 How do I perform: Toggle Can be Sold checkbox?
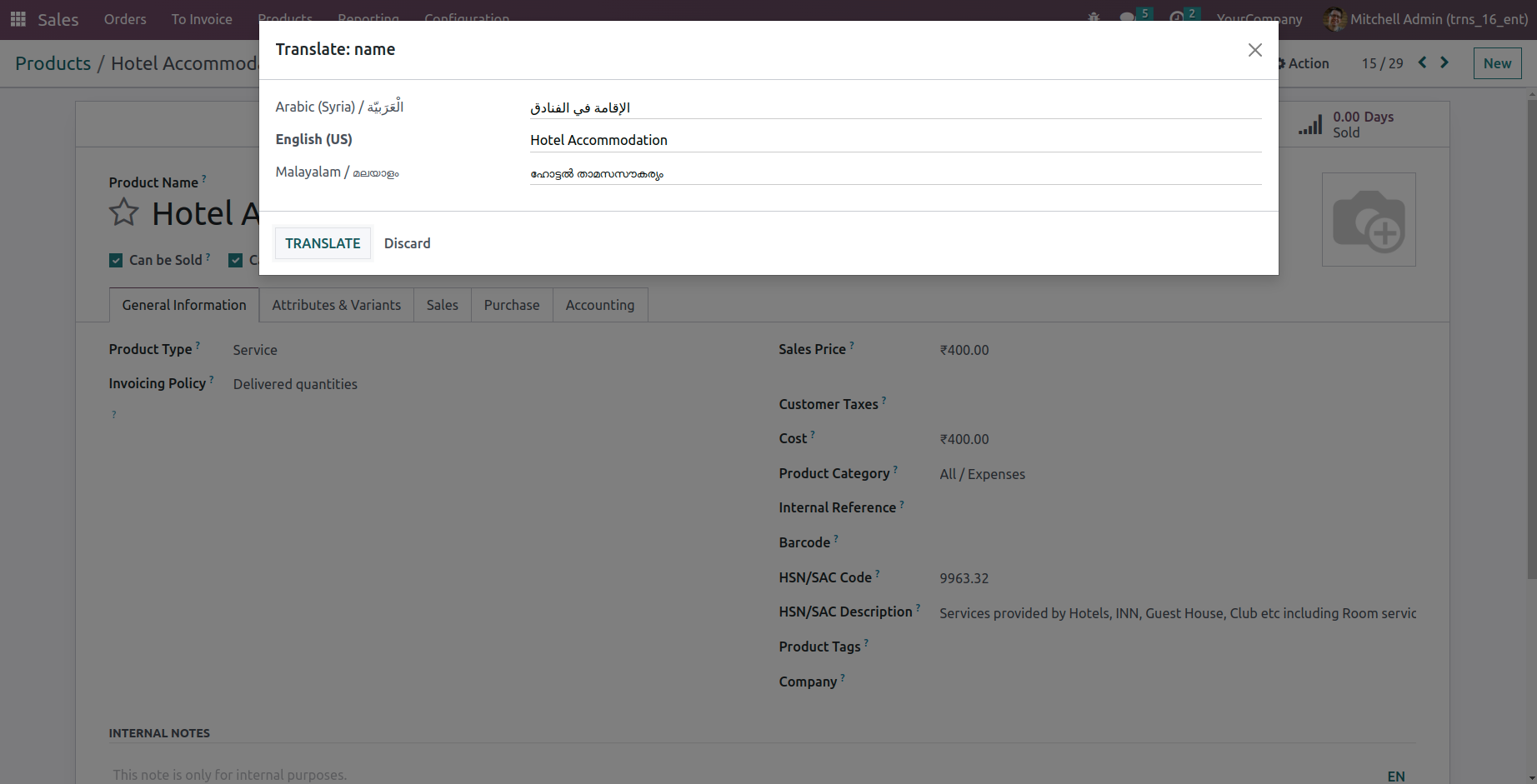click(116, 260)
